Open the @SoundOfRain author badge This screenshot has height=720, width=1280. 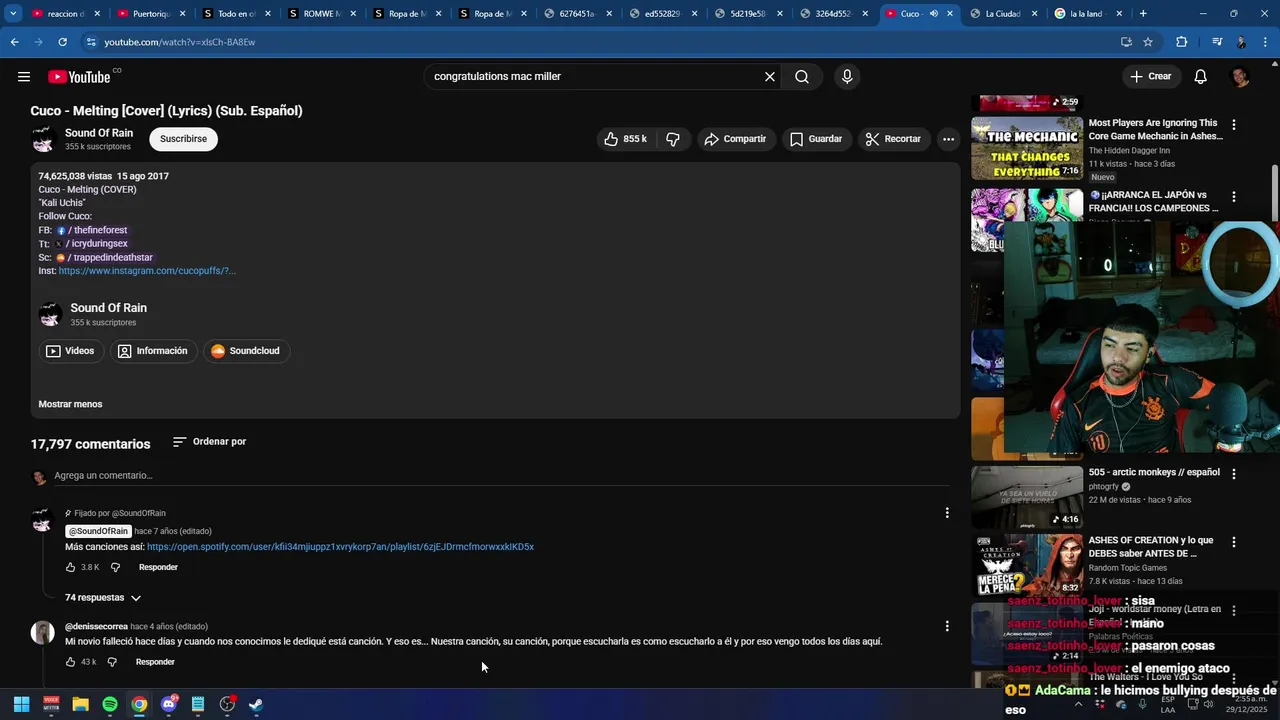[x=98, y=531]
